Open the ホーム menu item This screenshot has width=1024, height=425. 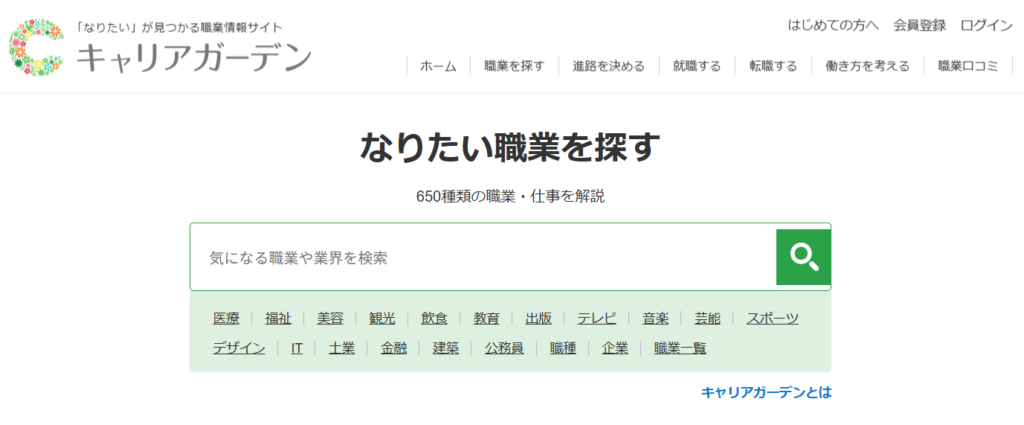click(438, 66)
